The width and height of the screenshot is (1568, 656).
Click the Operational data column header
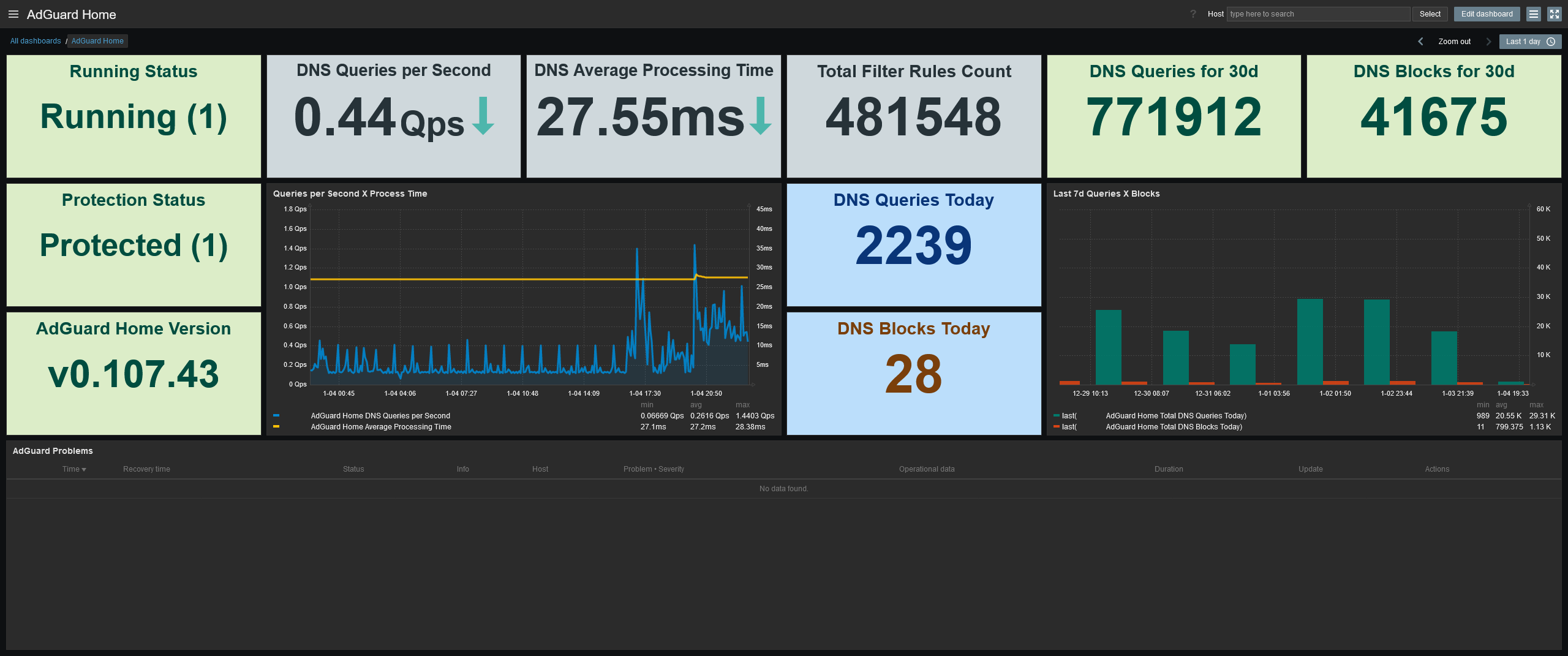point(927,469)
